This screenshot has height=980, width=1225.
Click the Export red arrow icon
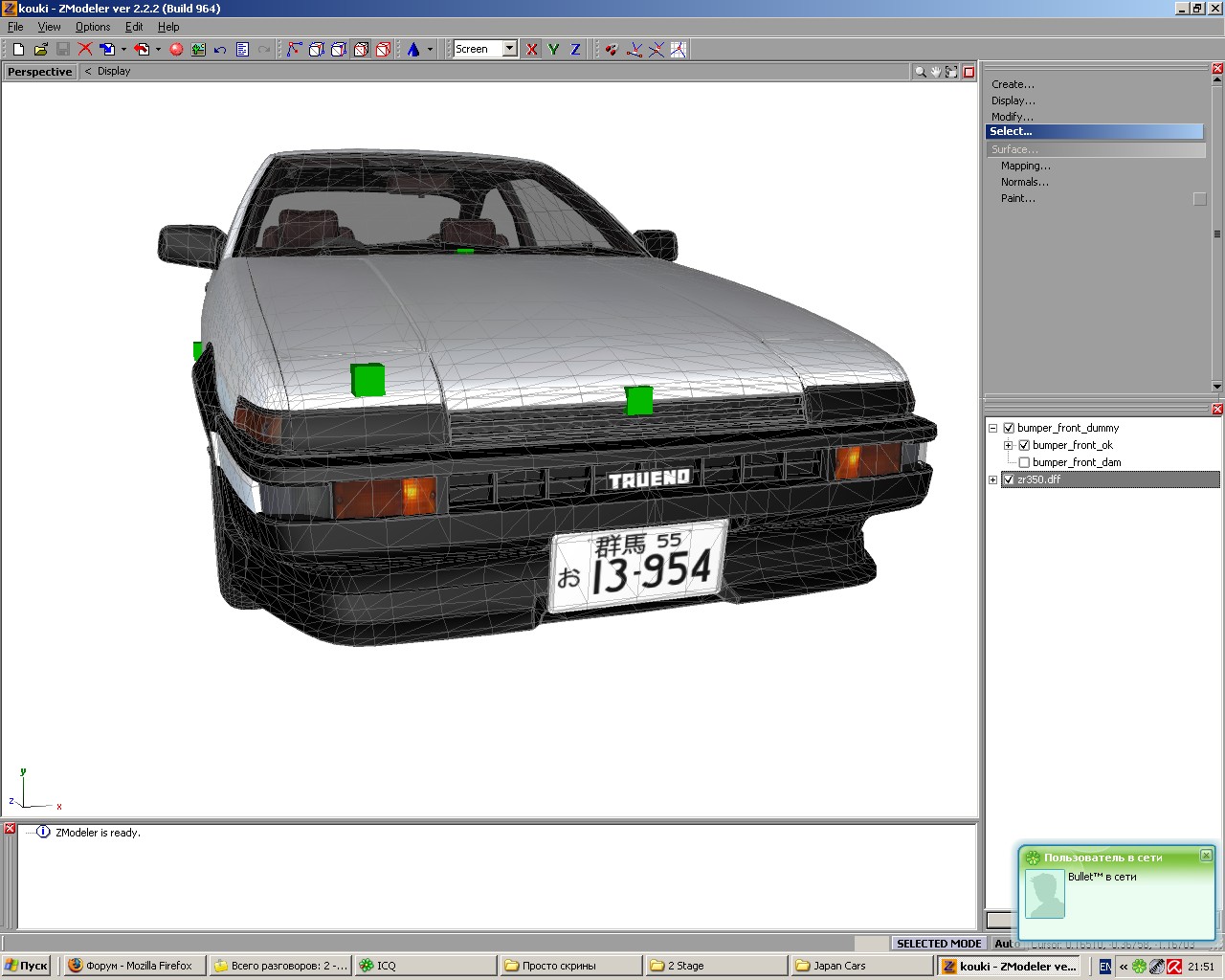pos(142,49)
